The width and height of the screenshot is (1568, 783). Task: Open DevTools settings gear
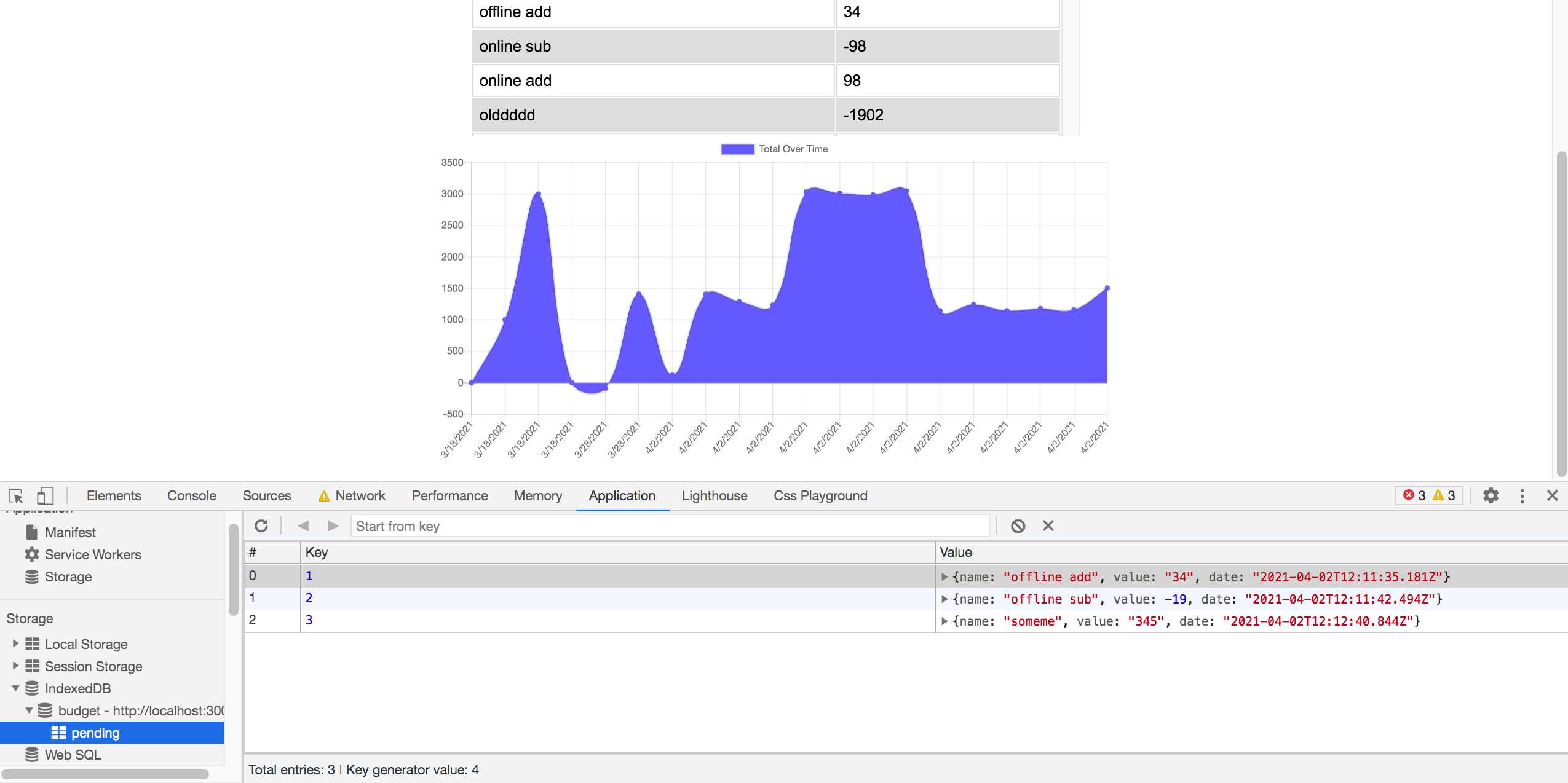[1492, 495]
